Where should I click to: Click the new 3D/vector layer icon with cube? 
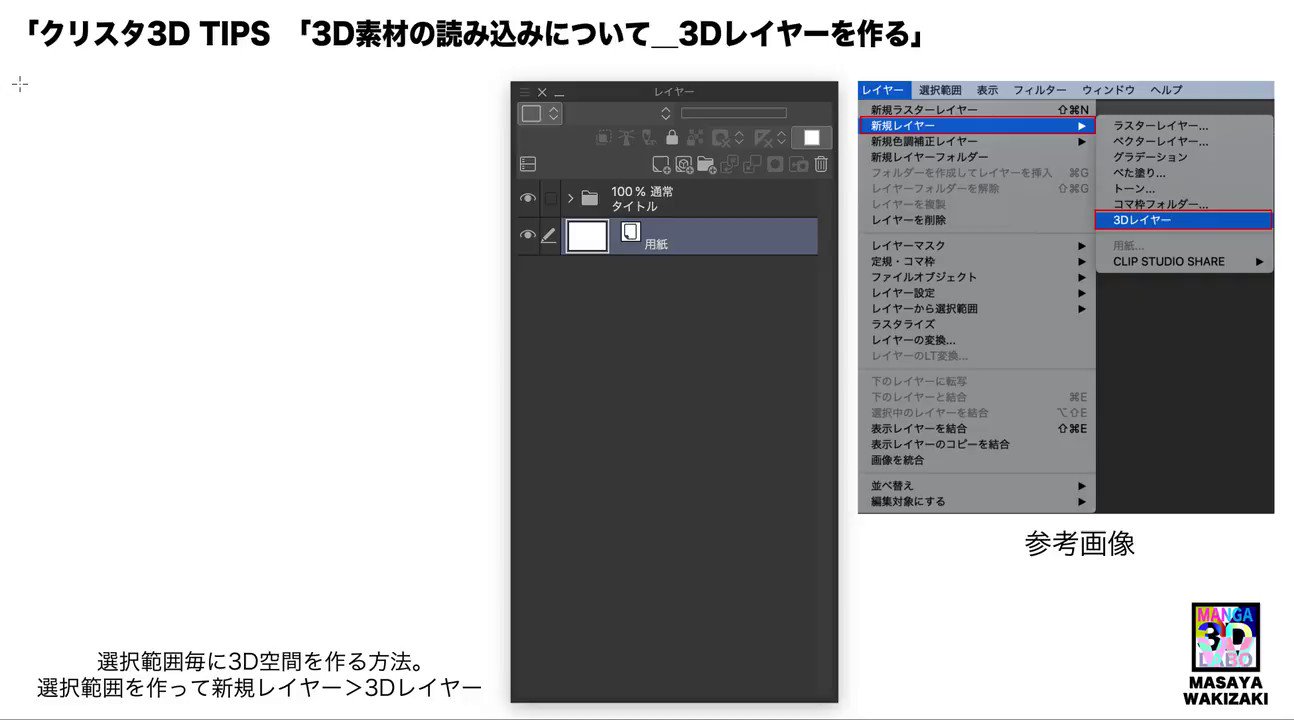pyautogui.click(x=684, y=164)
